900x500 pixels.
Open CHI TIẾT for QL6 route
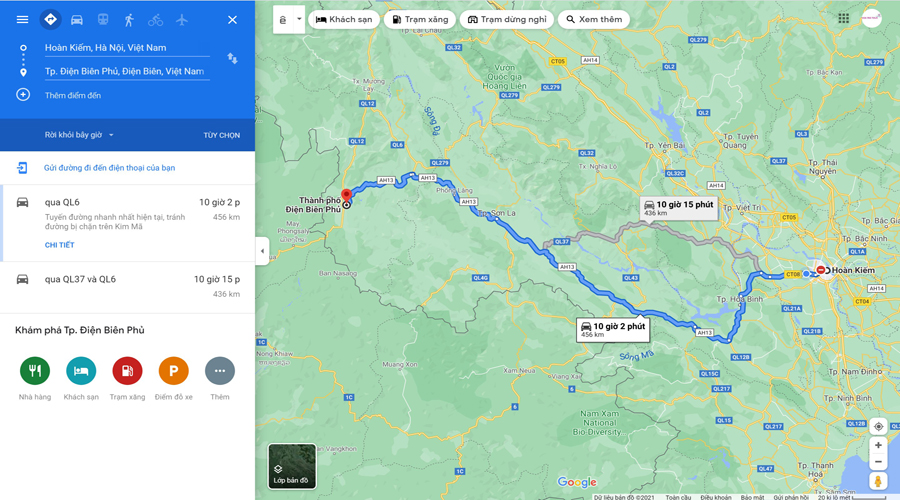tap(60, 245)
